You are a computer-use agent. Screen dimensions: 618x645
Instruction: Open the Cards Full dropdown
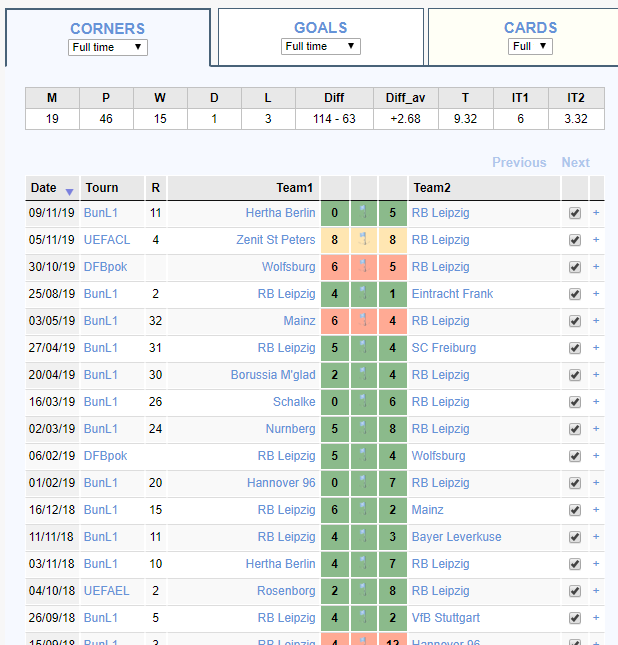(x=530, y=46)
